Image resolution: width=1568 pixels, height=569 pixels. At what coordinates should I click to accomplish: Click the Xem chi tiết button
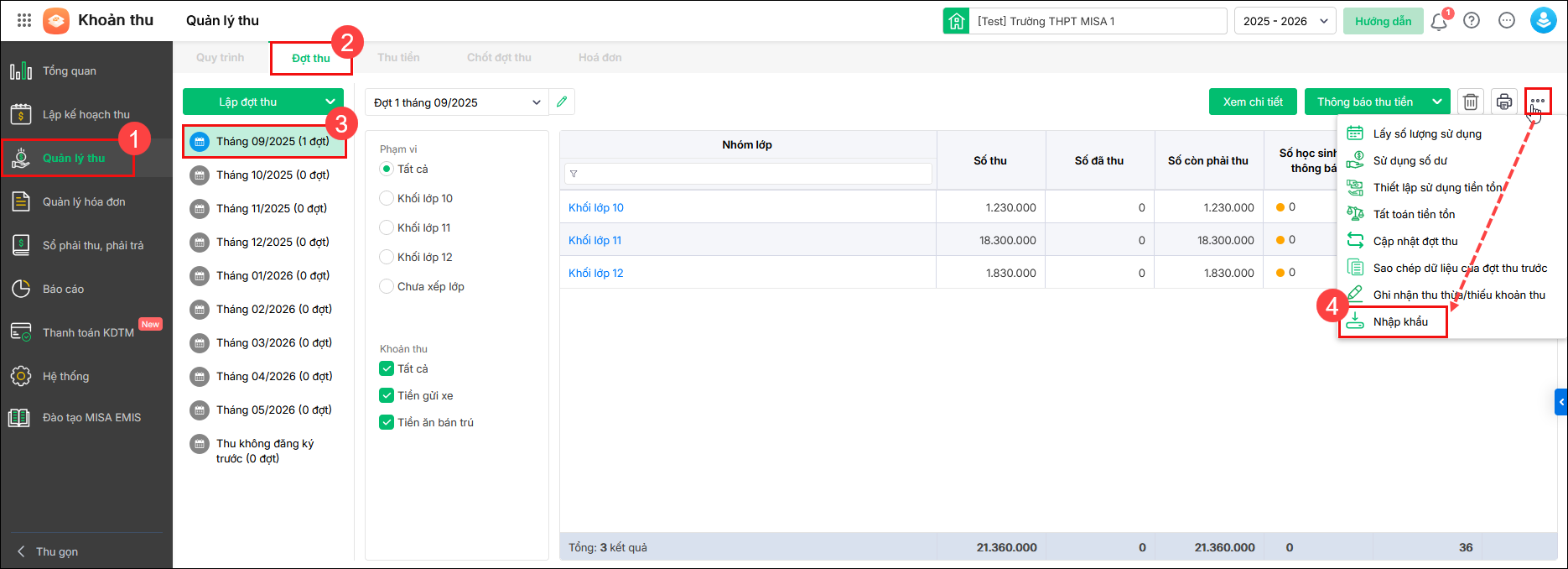(x=1253, y=102)
